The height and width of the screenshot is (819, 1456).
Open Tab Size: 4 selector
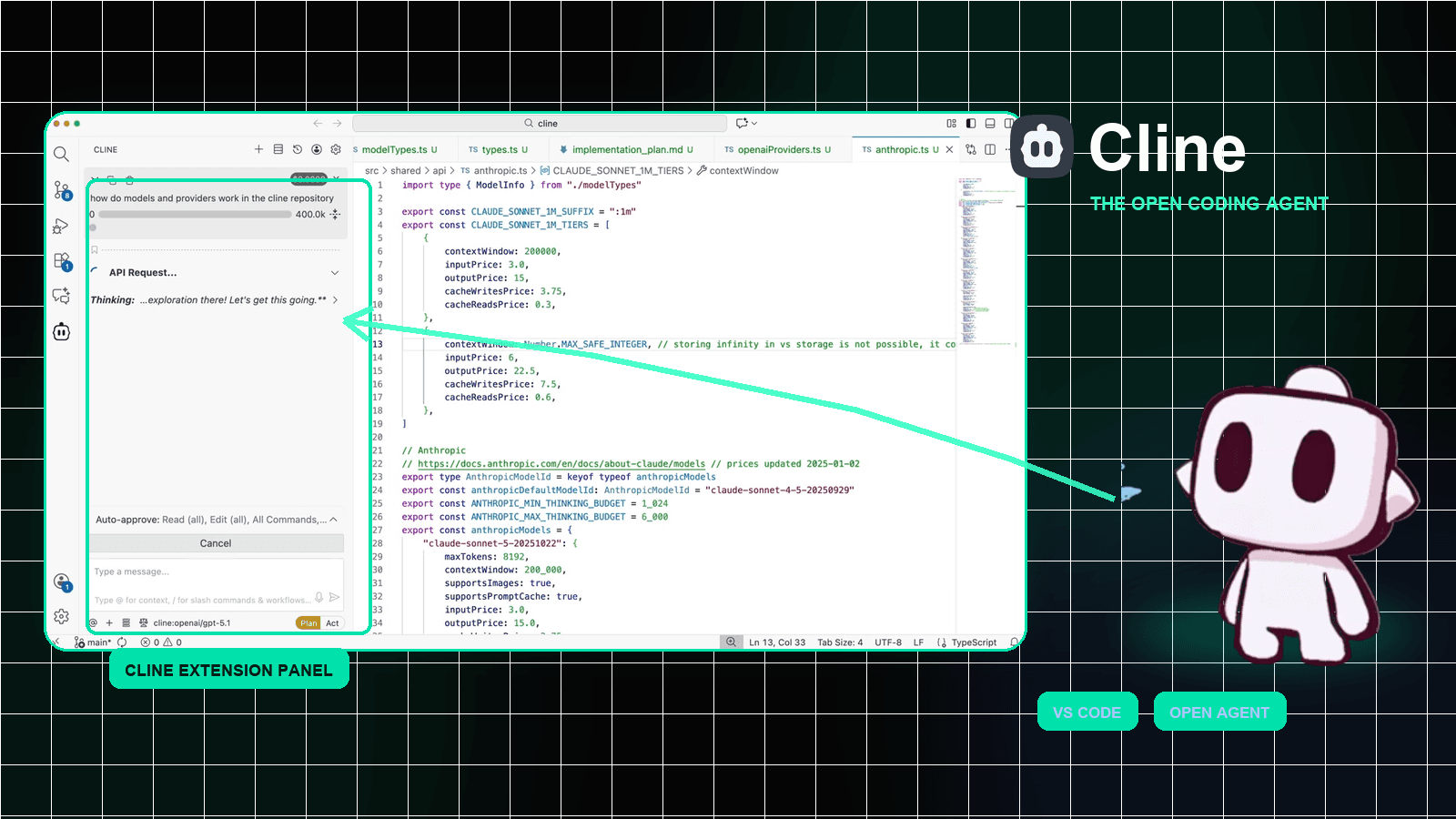[x=840, y=642]
